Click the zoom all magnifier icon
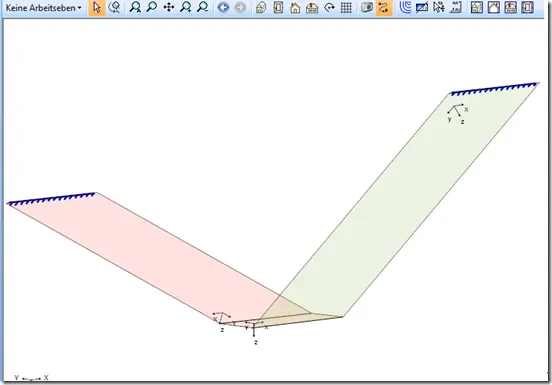This screenshot has width=552, height=385. [x=152, y=7]
